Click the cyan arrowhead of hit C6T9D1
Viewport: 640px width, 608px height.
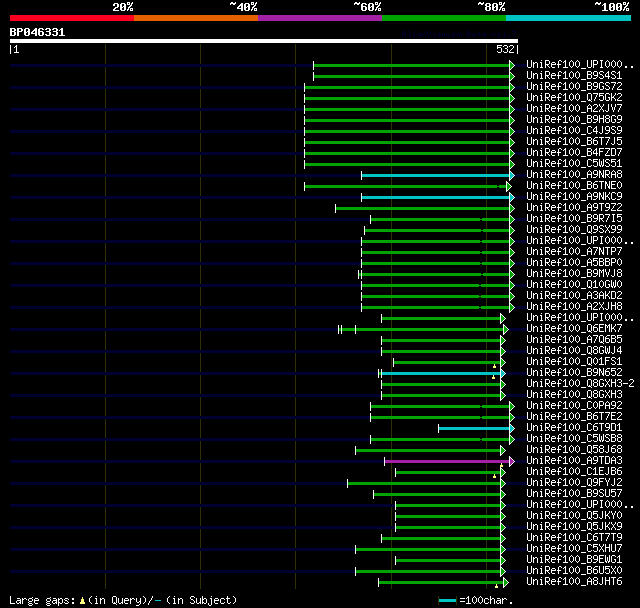[512, 428]
